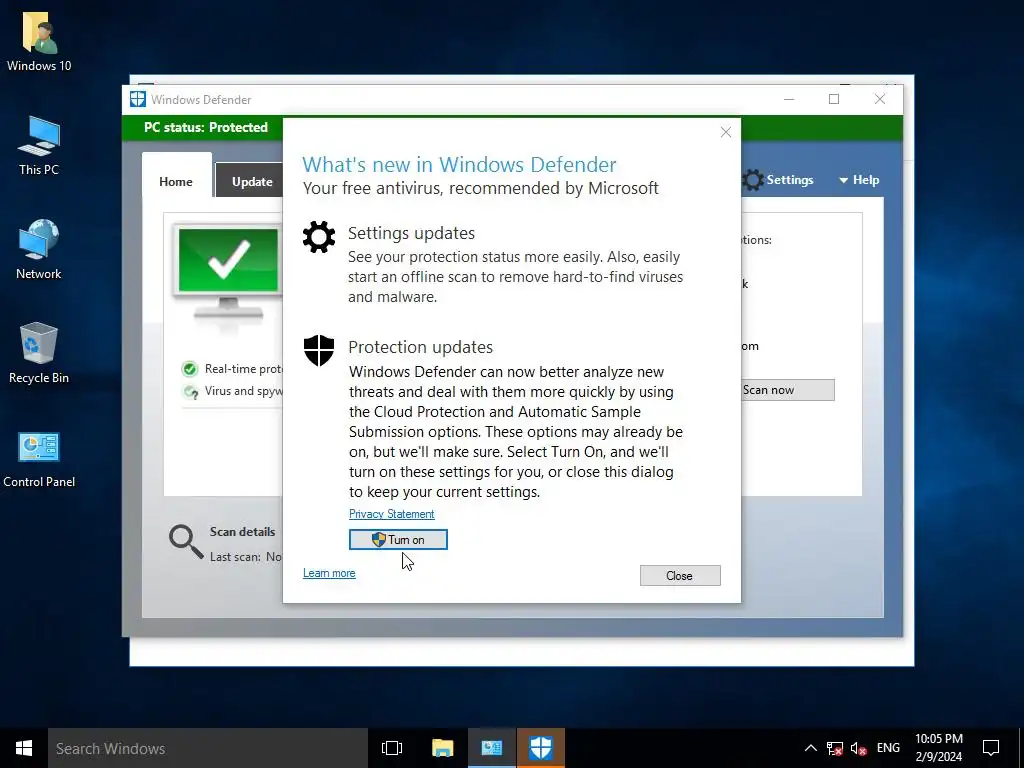This screenshot has height=768, width=1024.
Task: Close the Windows Defender window
Action: tap(880, 99)
